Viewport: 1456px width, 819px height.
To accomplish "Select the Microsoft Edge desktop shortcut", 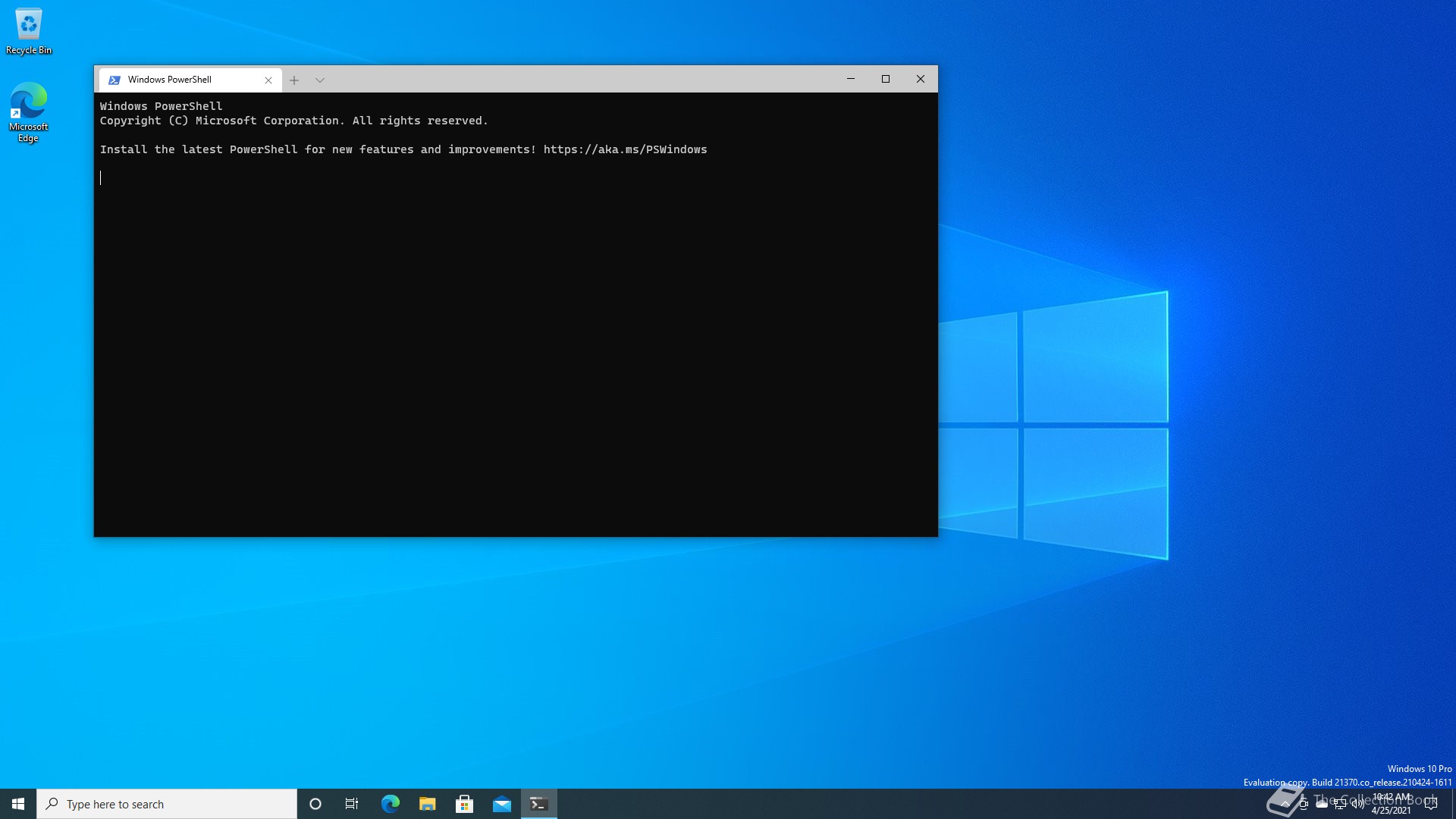I will click(29, 111).
